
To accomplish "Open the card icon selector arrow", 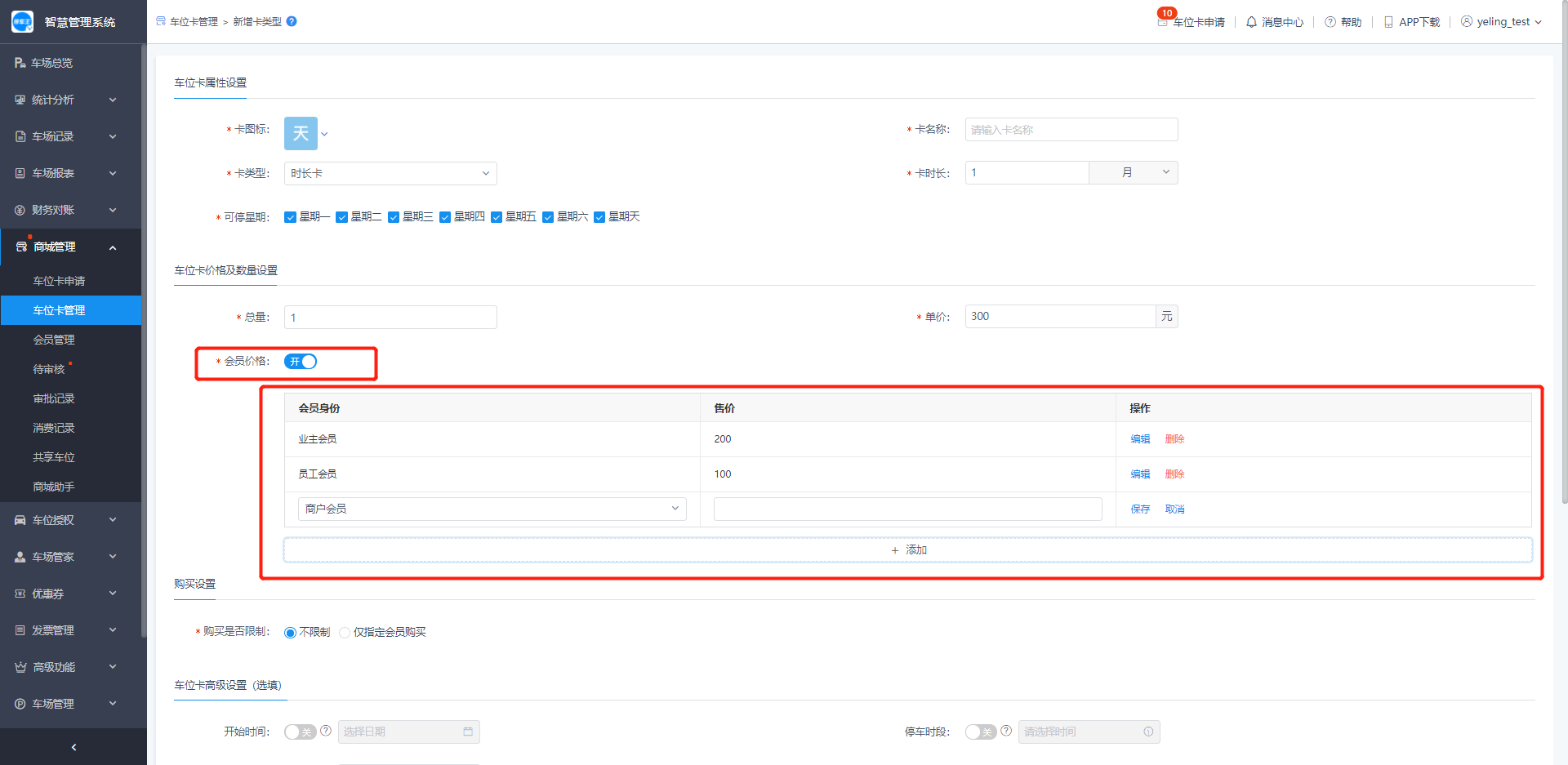I will click(x=324, y=134).
